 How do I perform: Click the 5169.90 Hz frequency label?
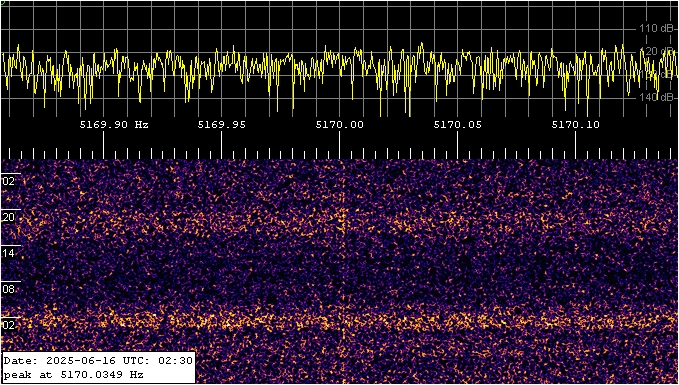point(114,125)
